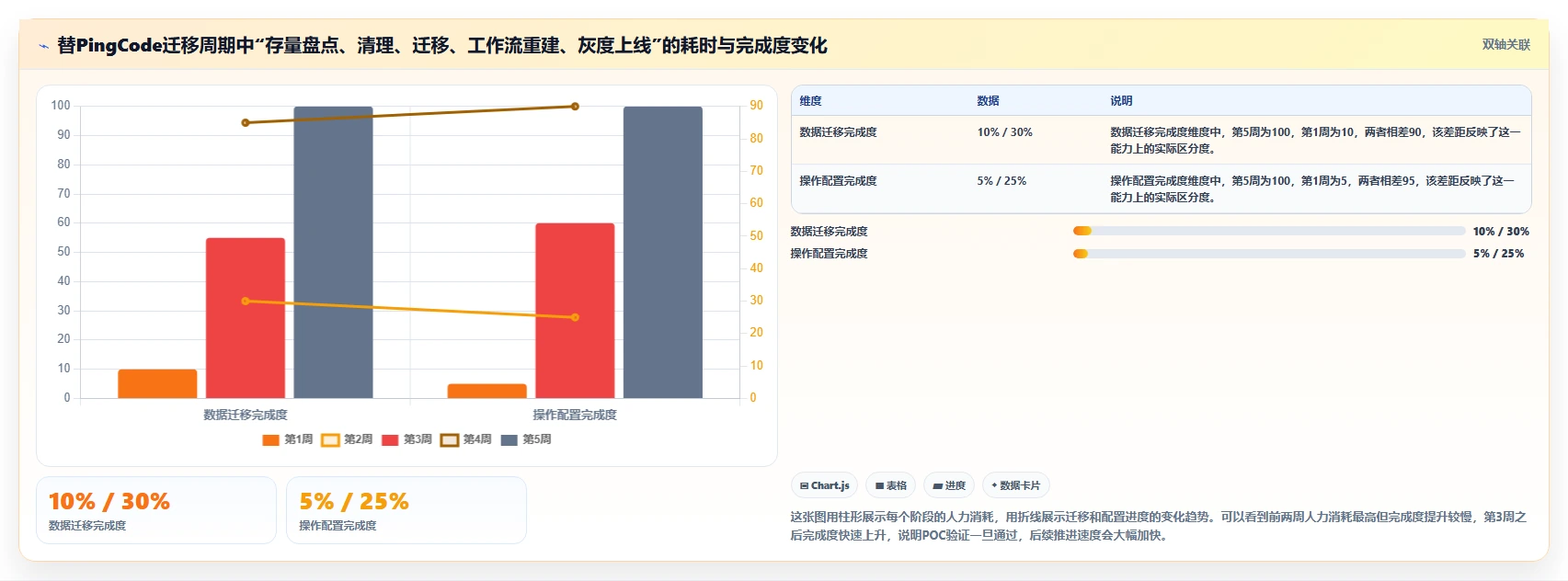The width and height of the screenshot is (1568, 581).
Task: Toggle the 第2周 legend item
Action: (x=347, y=439)
